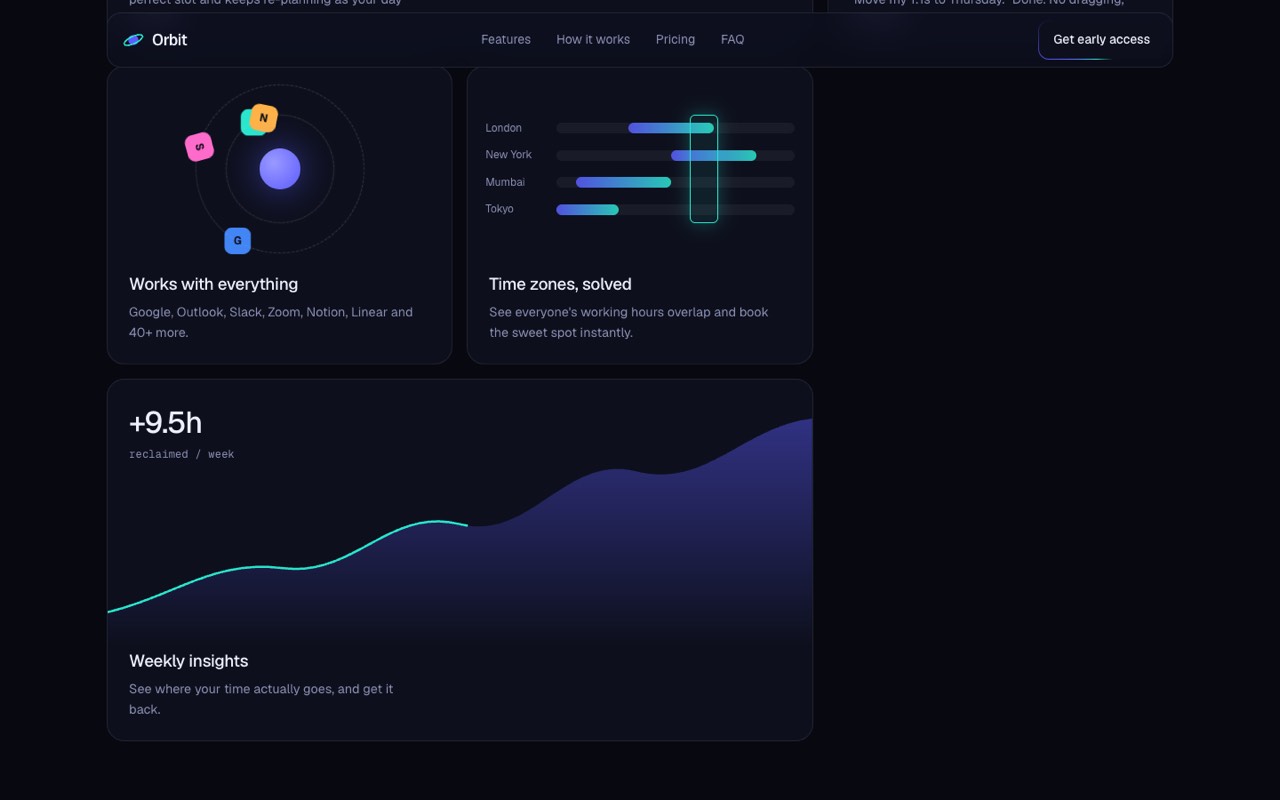1280x800 pixels.
Task: Click the Google, Outlook, Slack description text
Action: (x=271, y=322)
